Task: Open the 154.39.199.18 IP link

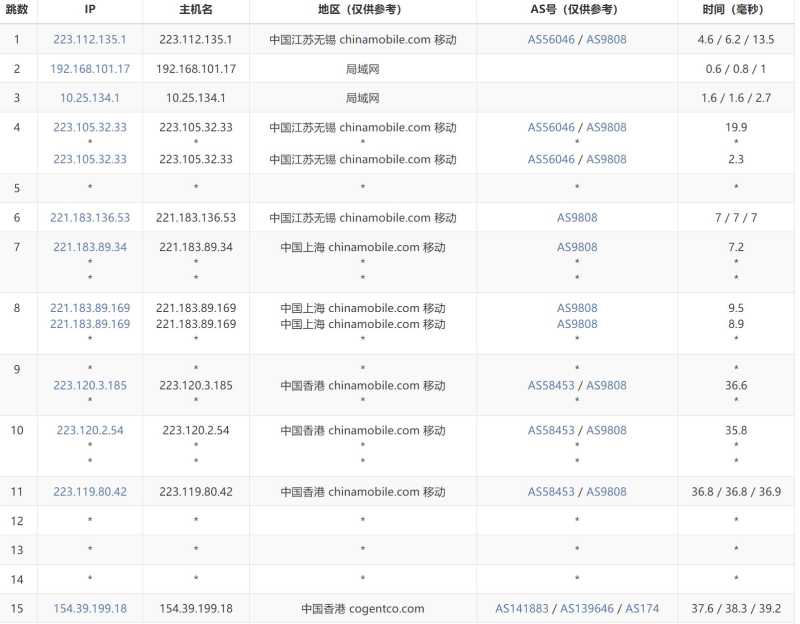Action: pos(90,609)
